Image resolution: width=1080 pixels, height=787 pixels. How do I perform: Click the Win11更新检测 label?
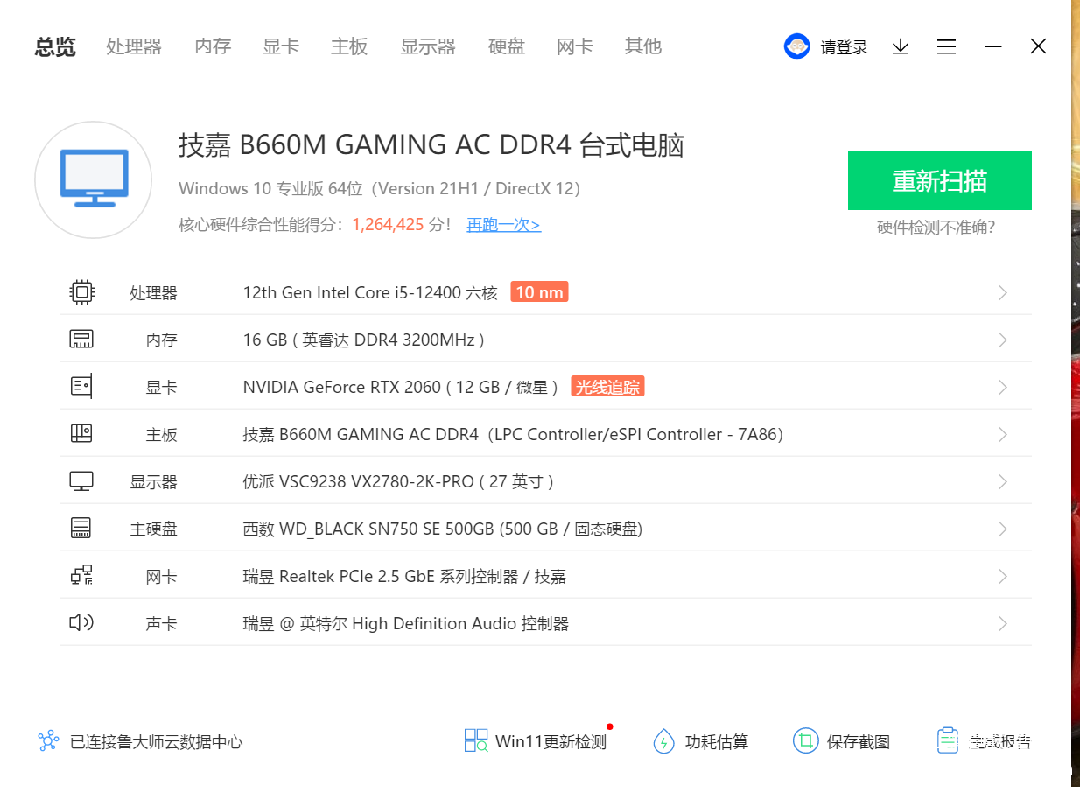[551, 742]
